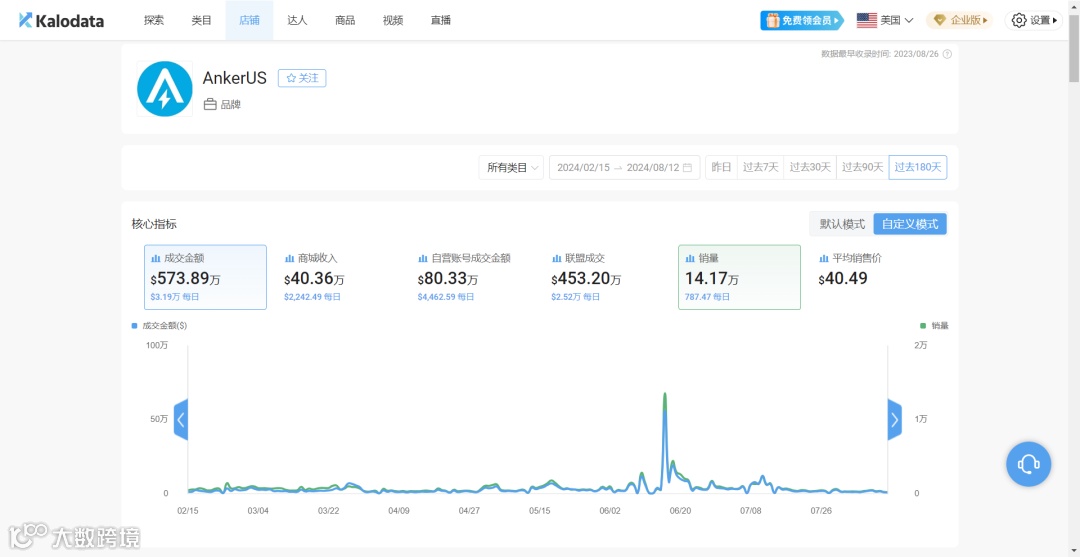The image size is (1080, 557).
Task: Click the diamond icon on 企业版
Action: [x=940, y=21]
